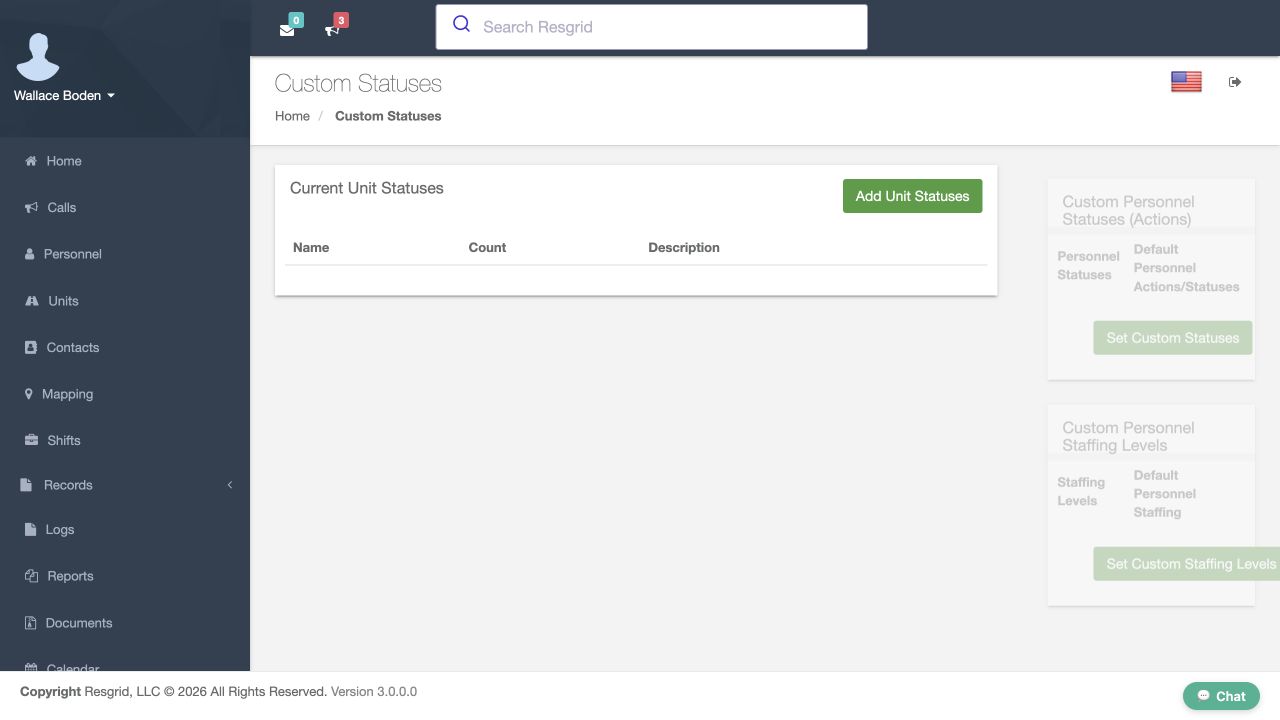Screen dimensions: 1280x720
Task: Follow the Home breadcrumb link
Action: tap(292, 116)
